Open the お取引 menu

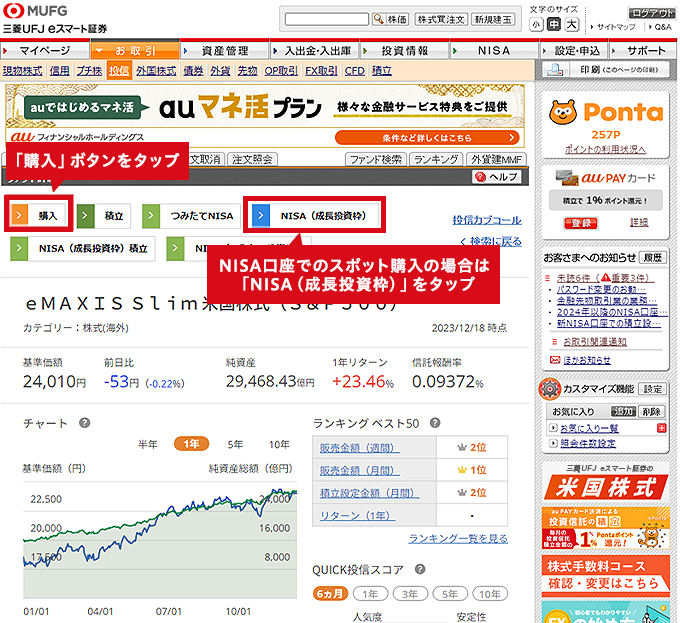[135, 51]
